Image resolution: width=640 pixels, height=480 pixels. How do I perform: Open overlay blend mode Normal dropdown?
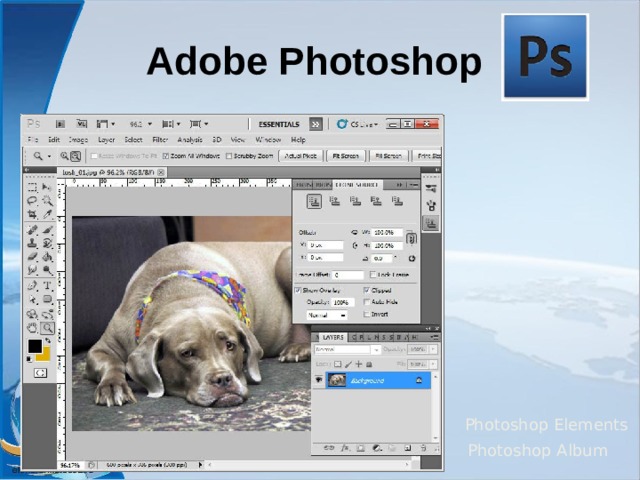point(327,315)
